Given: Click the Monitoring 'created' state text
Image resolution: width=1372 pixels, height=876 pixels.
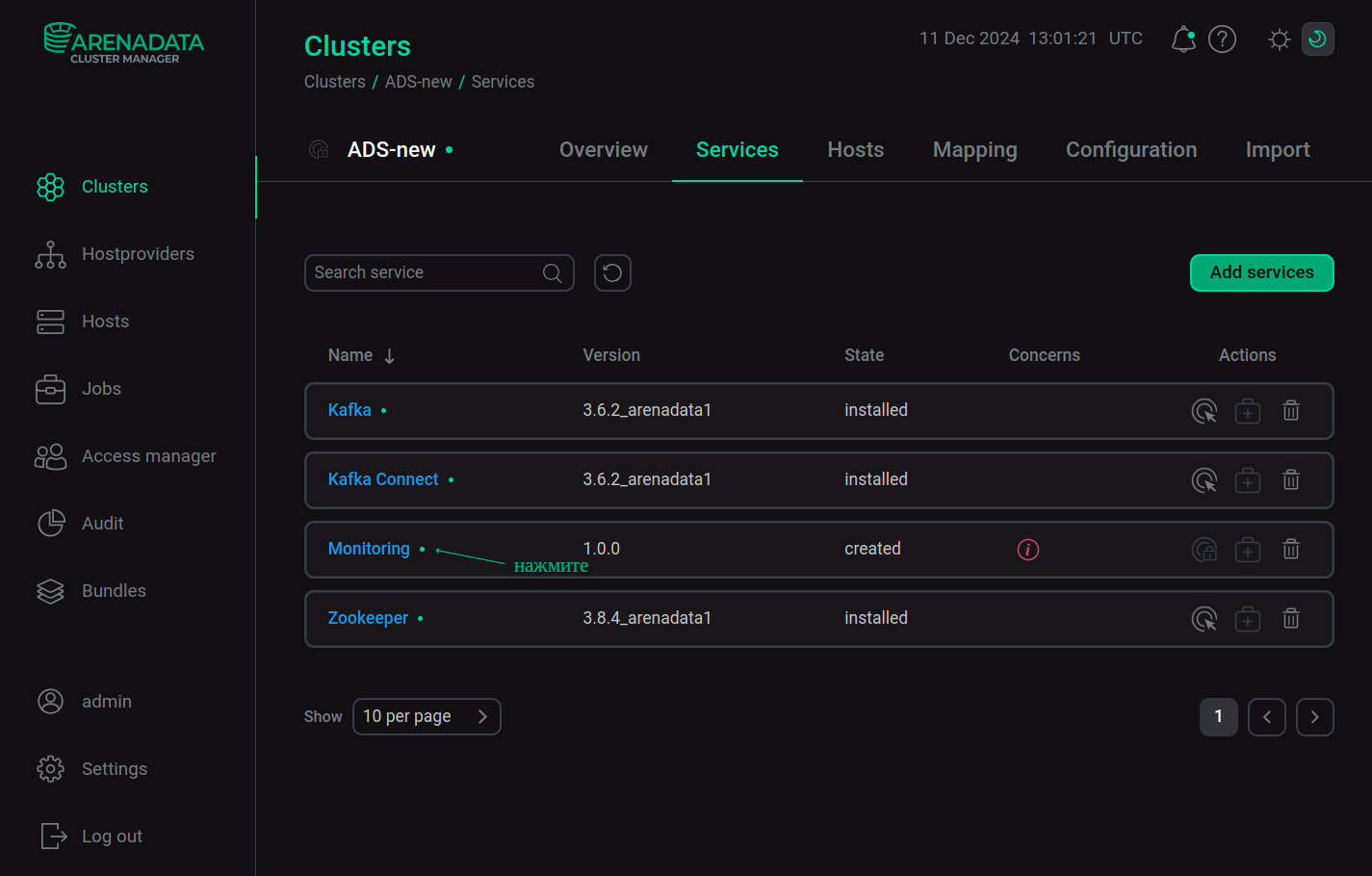Looking at the screenshot, I should tap(872, 549).
